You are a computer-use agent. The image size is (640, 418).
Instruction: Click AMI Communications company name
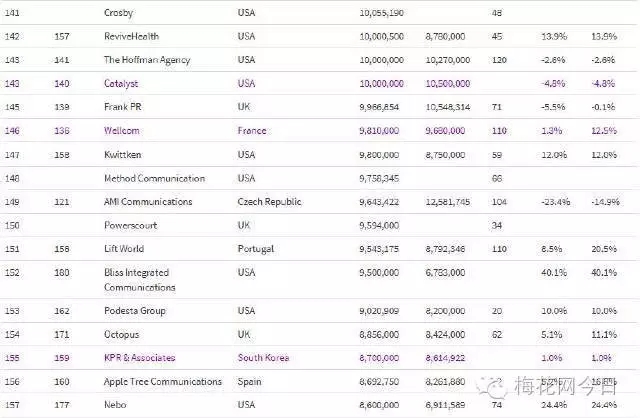coord(149,202)
